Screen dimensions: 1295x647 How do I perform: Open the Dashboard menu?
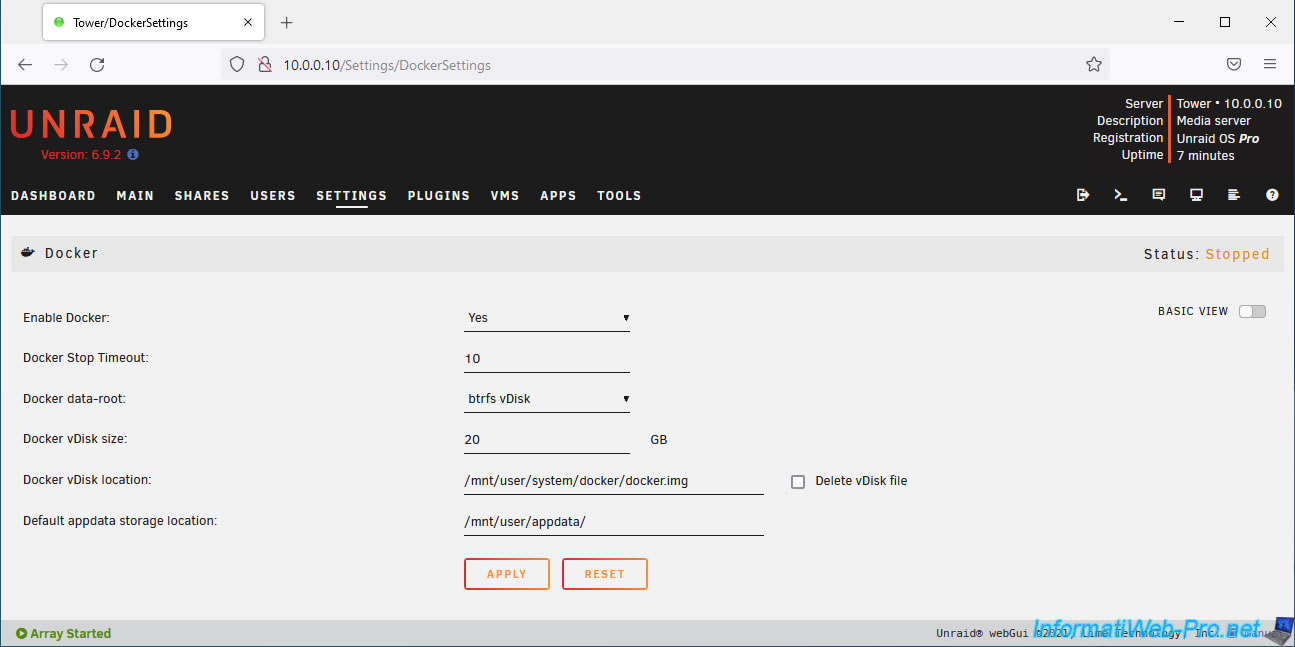(x=53, y=196)
